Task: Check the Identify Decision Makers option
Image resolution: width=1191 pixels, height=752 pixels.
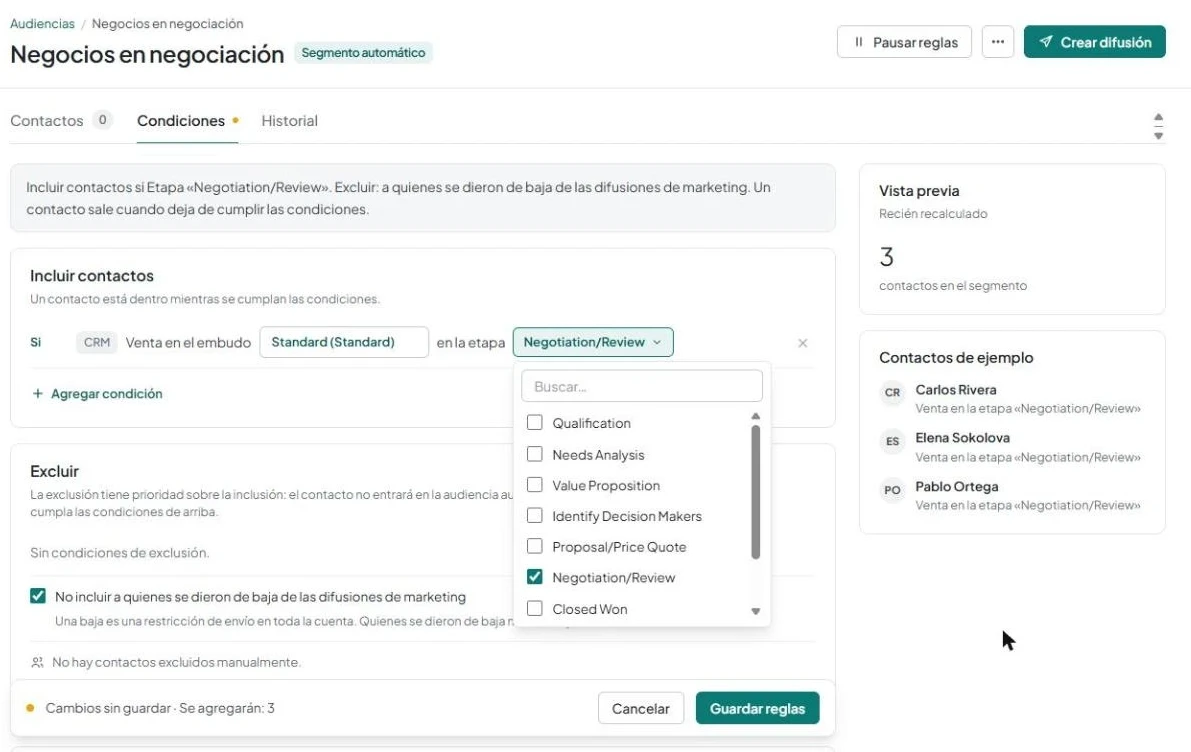Action: 535,516
